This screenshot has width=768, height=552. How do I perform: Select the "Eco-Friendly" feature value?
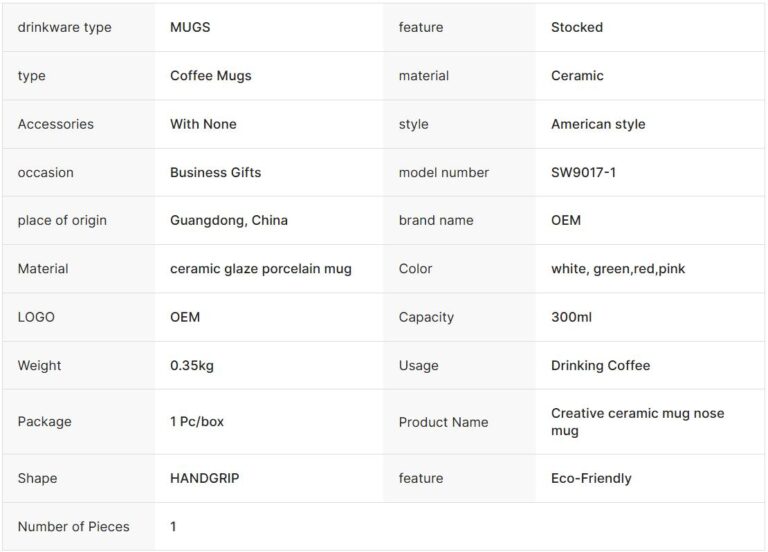pos(591,478)
